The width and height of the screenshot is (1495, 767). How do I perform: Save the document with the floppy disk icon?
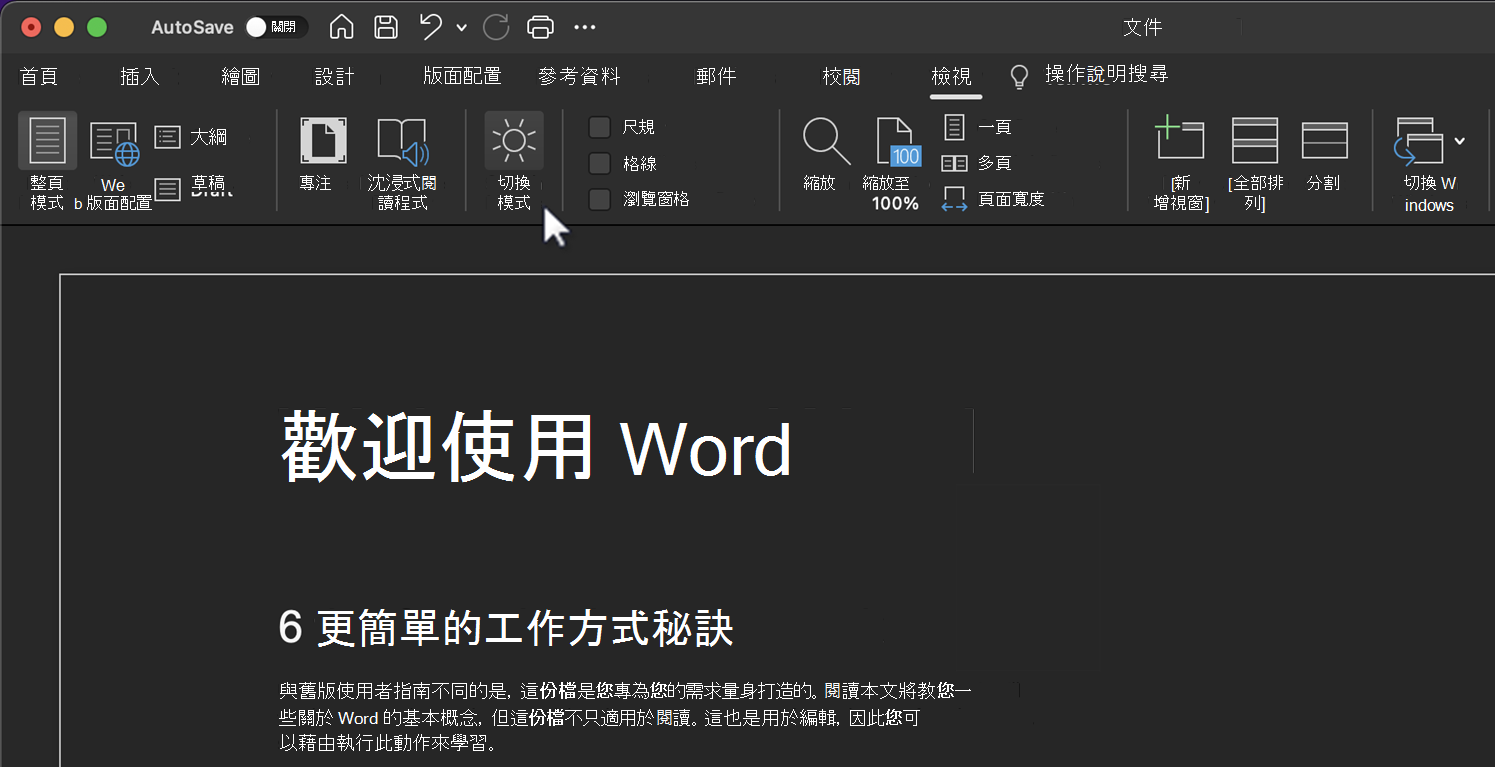coord(386,27)
